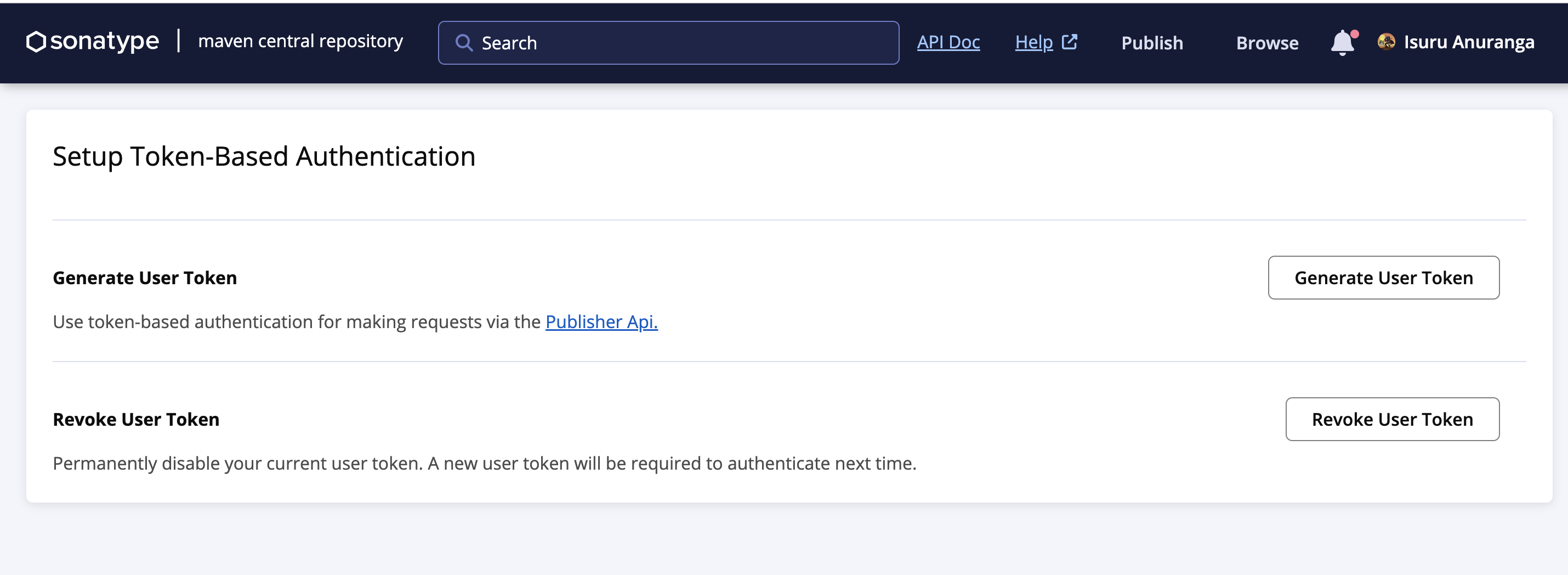1568x575 pixels.
Task: Click the search magnifier icon
Action: 464,43
